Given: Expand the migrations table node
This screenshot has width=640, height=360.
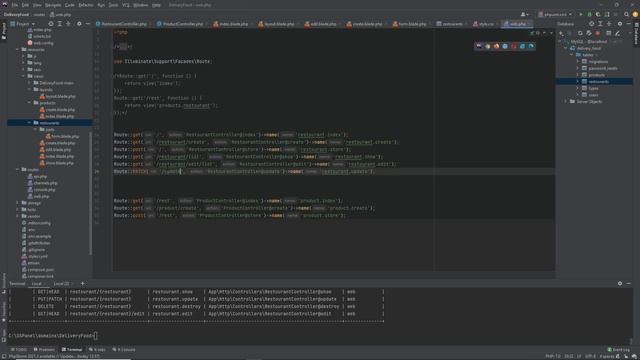Looking at the screenshot, I should pos(578,62).
